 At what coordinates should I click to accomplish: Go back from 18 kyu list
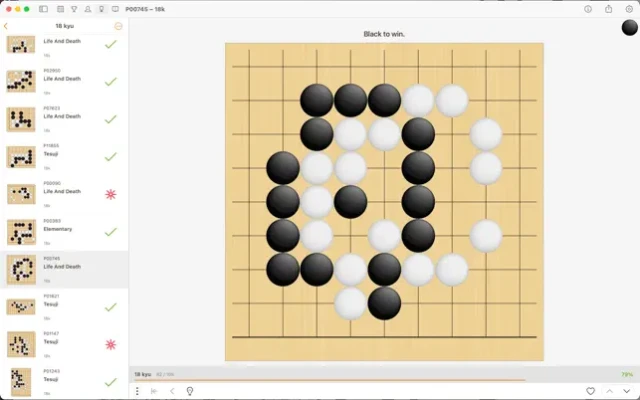click(x=6, y=26)
